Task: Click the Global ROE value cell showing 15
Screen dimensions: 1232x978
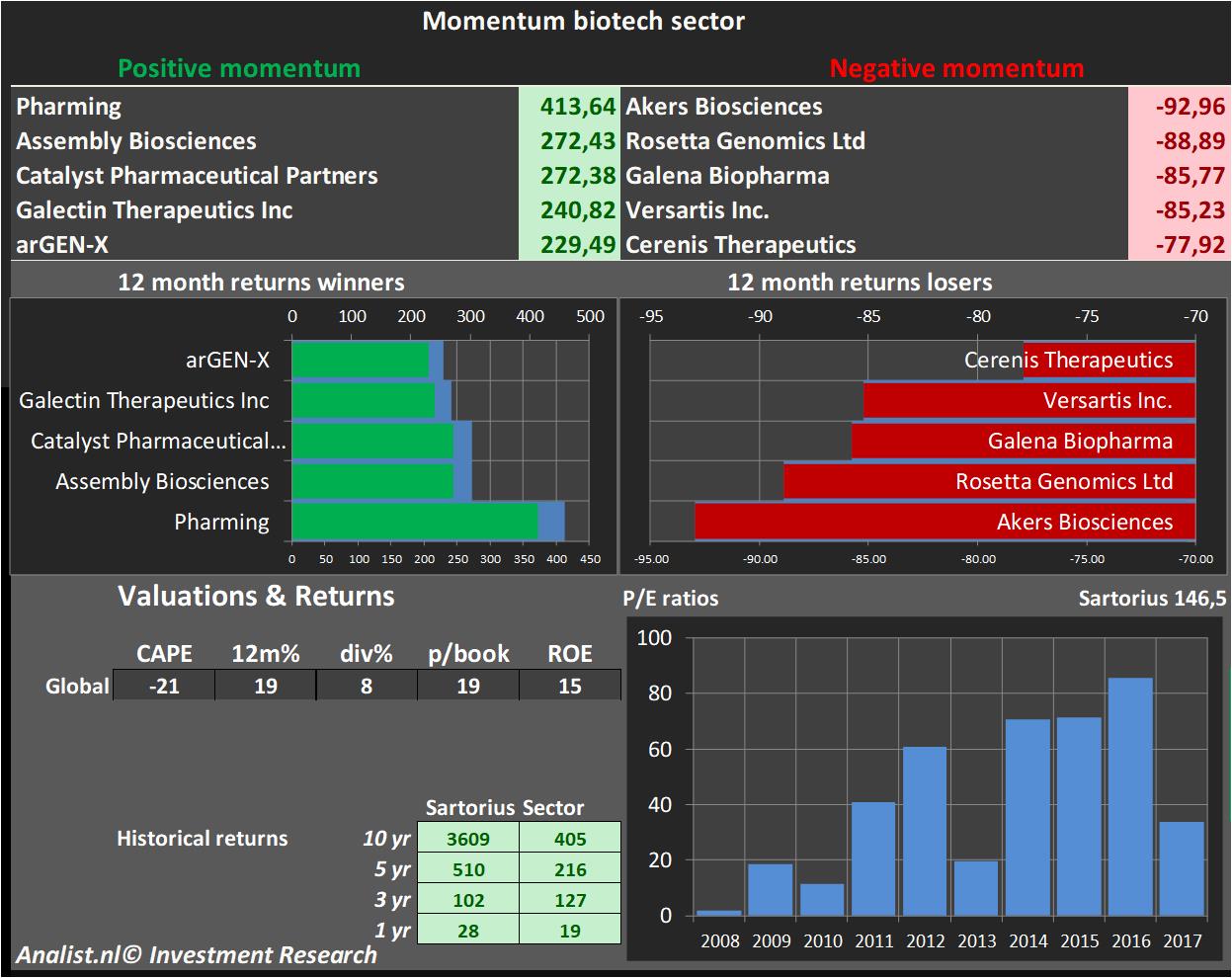Action: [x=569, y=686]
